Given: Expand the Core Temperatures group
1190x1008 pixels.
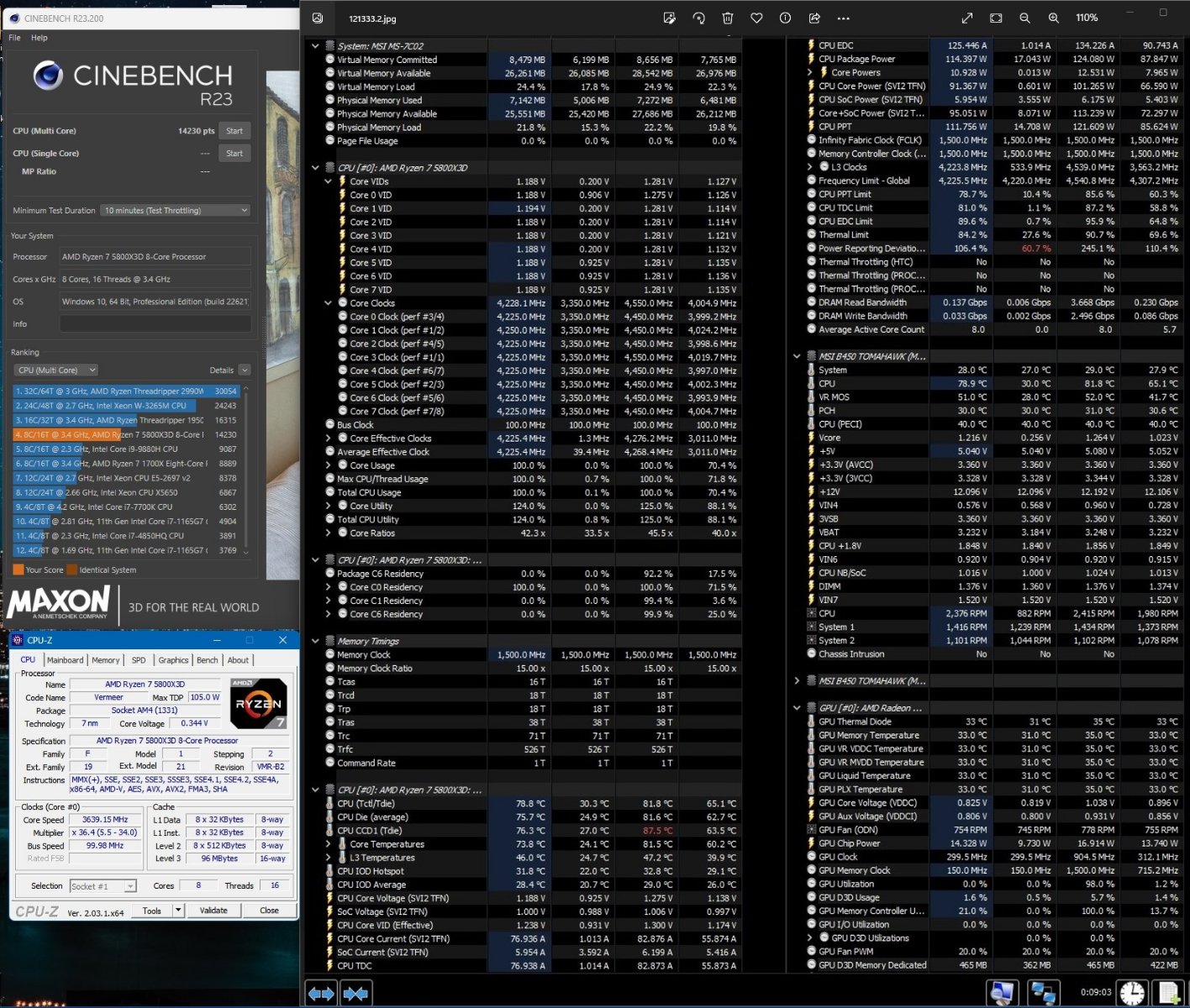Looking at the screenshot, I should pyautogui.click(x=329, y=844).
